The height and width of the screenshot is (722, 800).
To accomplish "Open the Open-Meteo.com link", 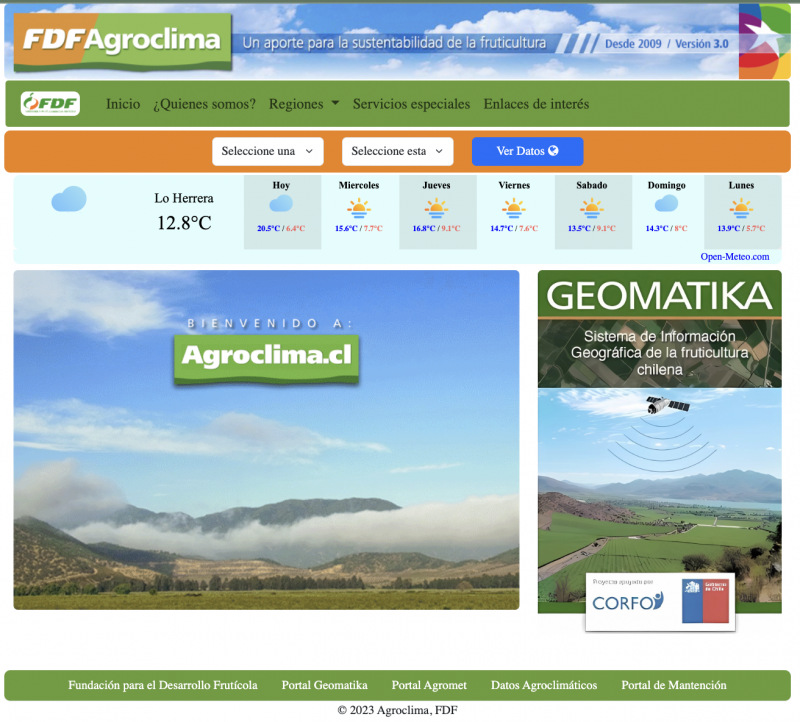I will point(735,257).
